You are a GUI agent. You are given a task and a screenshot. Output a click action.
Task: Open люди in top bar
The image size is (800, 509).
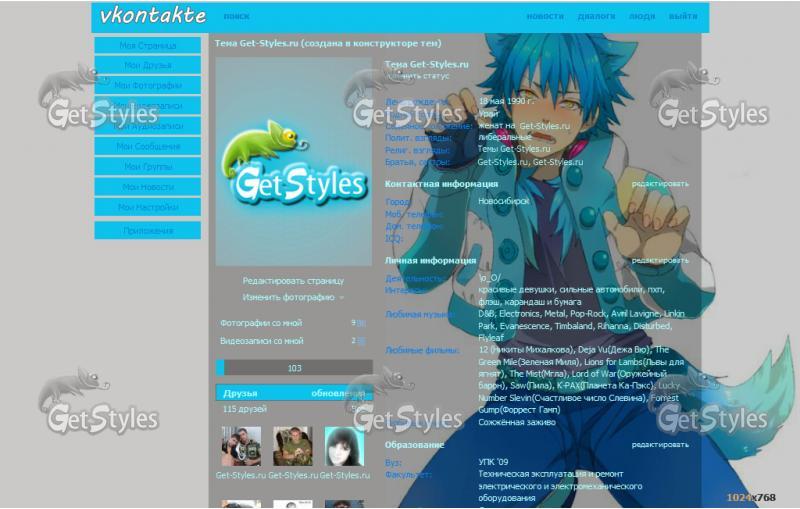coord(642,16)
